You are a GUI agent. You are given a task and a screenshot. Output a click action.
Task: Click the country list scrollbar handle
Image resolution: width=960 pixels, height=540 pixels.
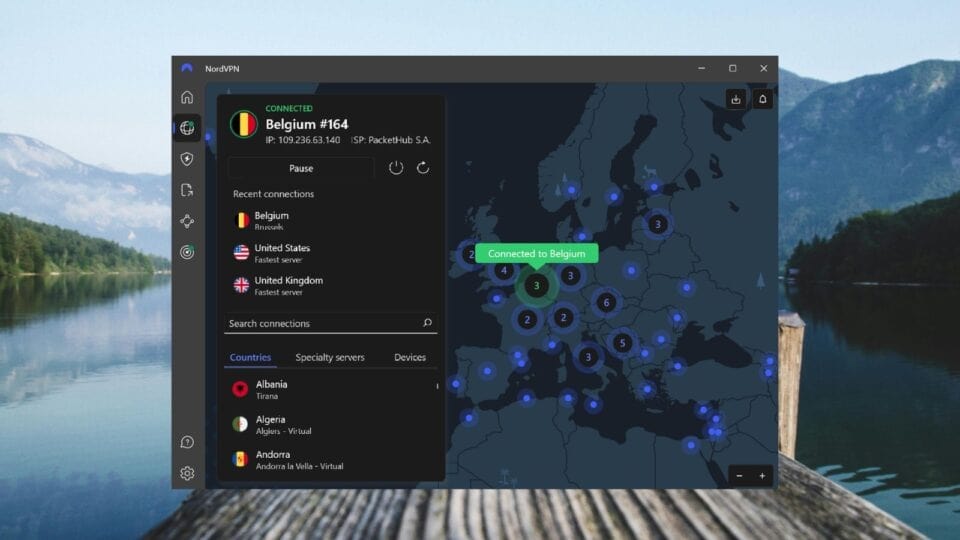pos(437,386)
